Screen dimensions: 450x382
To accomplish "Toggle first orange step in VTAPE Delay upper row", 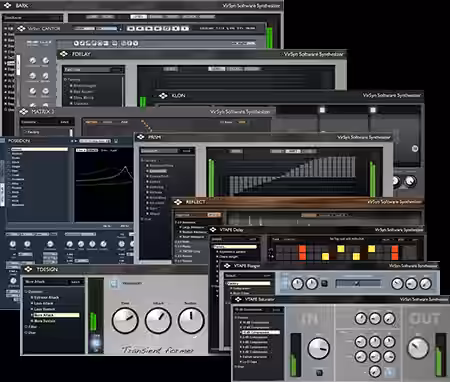I will coord(302,249).
